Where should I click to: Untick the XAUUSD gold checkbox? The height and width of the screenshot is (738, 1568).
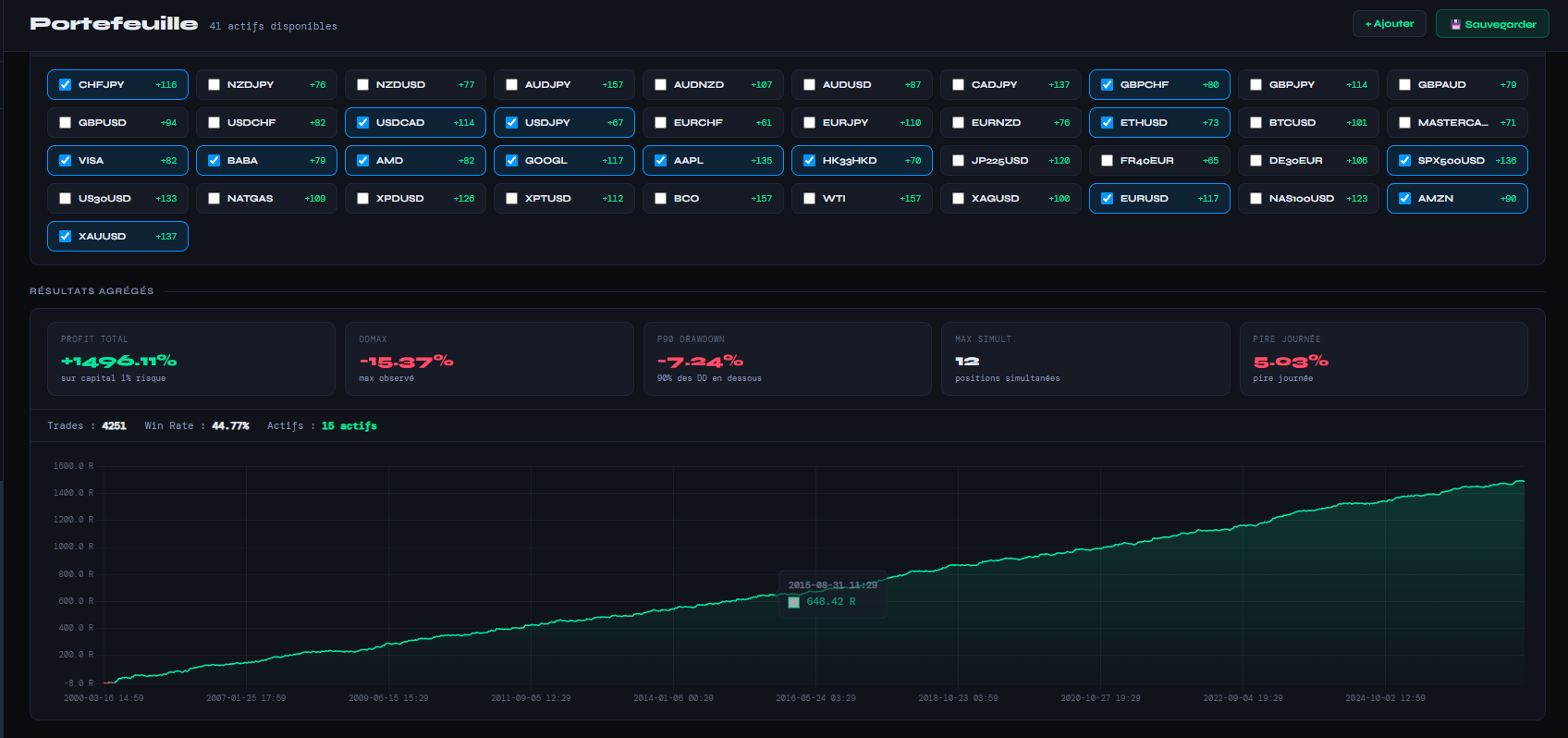click(66, 236)
